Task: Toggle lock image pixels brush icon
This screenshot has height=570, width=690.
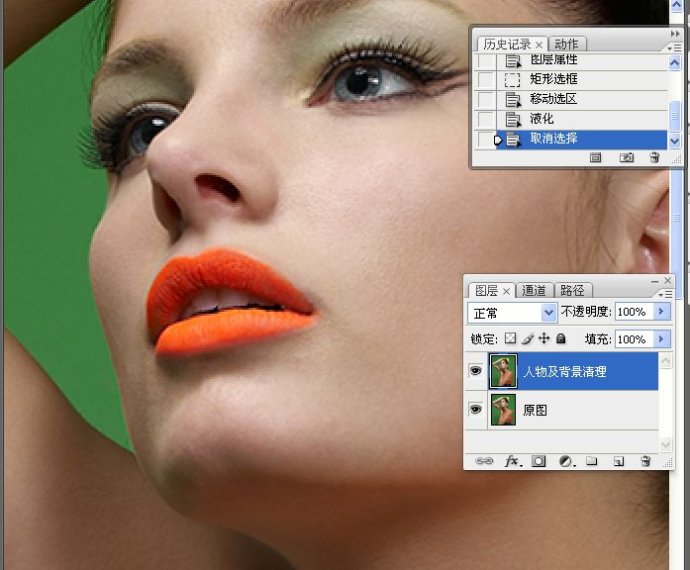Action: pyautogui.click(x=528, y=338)
